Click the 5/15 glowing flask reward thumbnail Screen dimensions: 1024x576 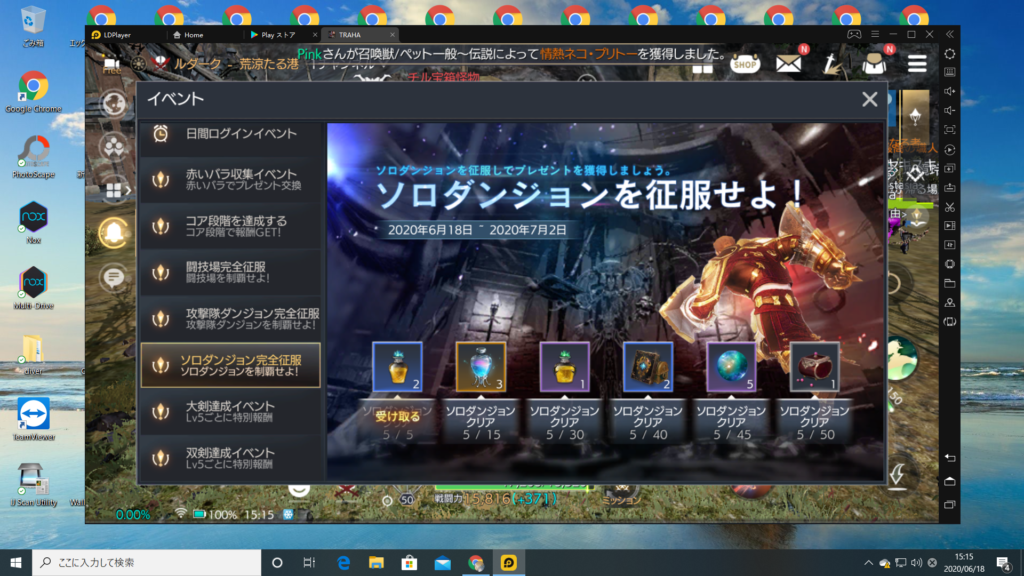point(481,366)
